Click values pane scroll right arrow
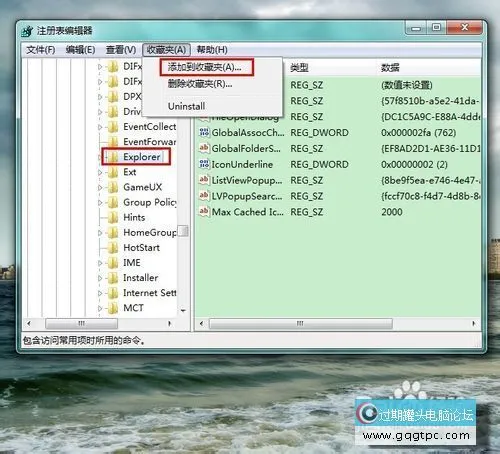The width and height of the screenshot is (500, 454). [473, 323]
